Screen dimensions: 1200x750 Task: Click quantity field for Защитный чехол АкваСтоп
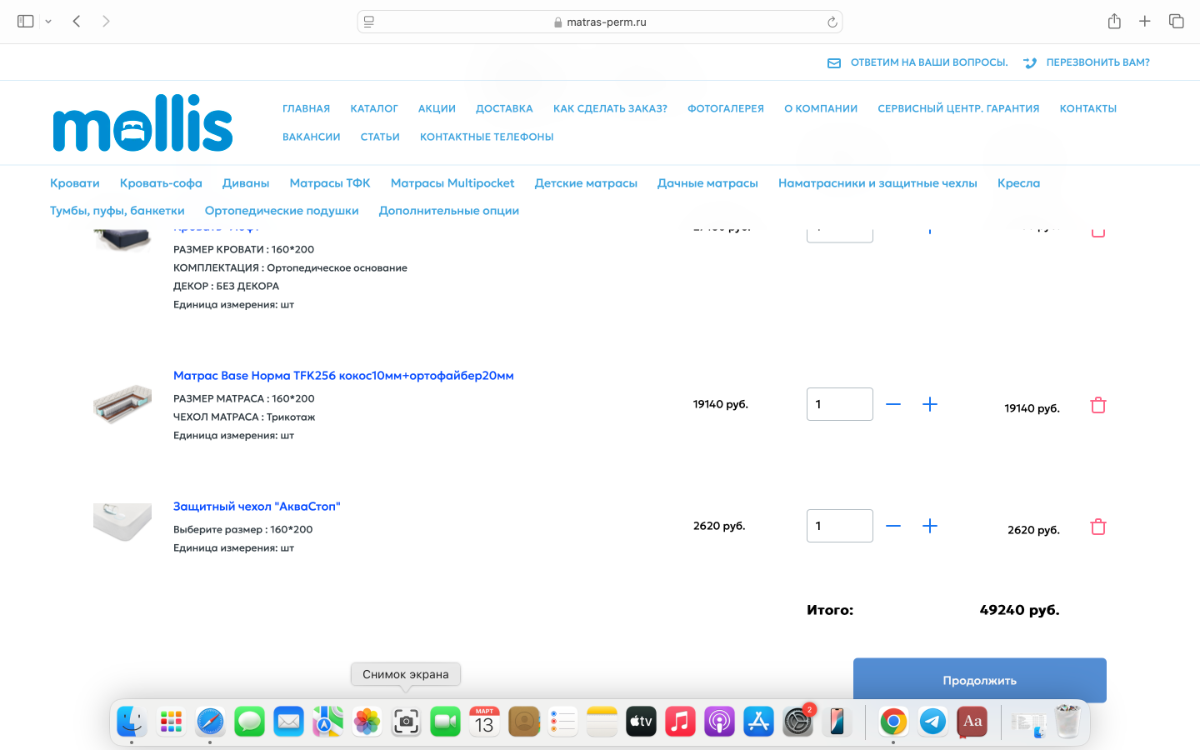point(839,526)
